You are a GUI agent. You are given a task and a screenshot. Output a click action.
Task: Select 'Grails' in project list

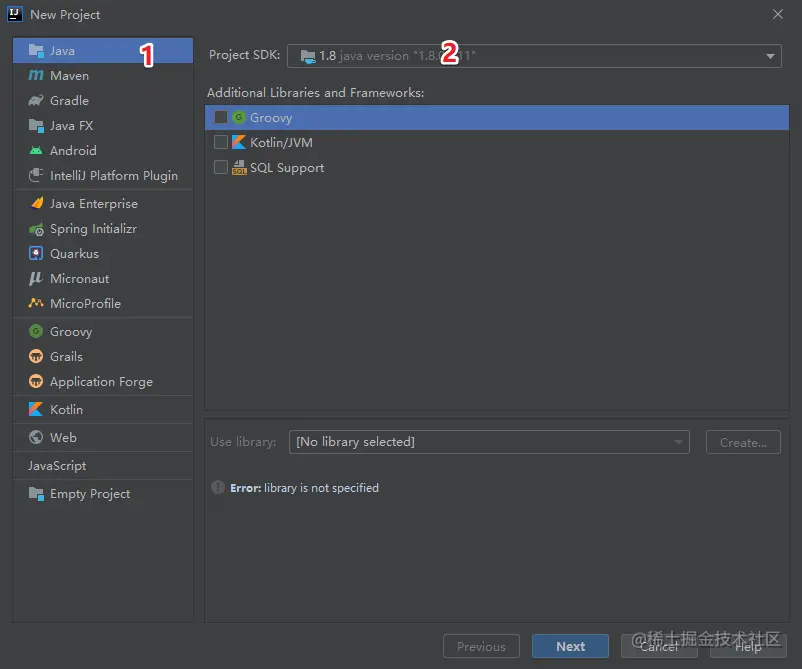(103, 356)
